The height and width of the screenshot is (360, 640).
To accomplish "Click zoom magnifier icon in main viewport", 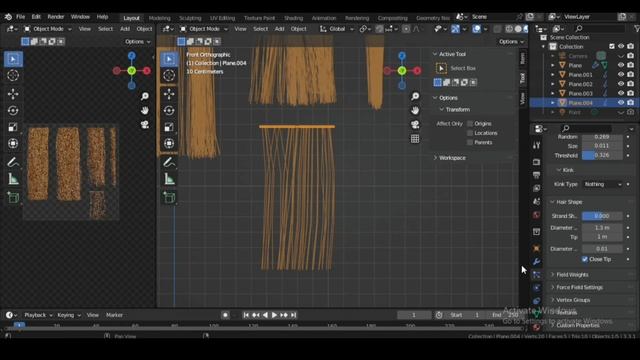I will click(415, 96).
